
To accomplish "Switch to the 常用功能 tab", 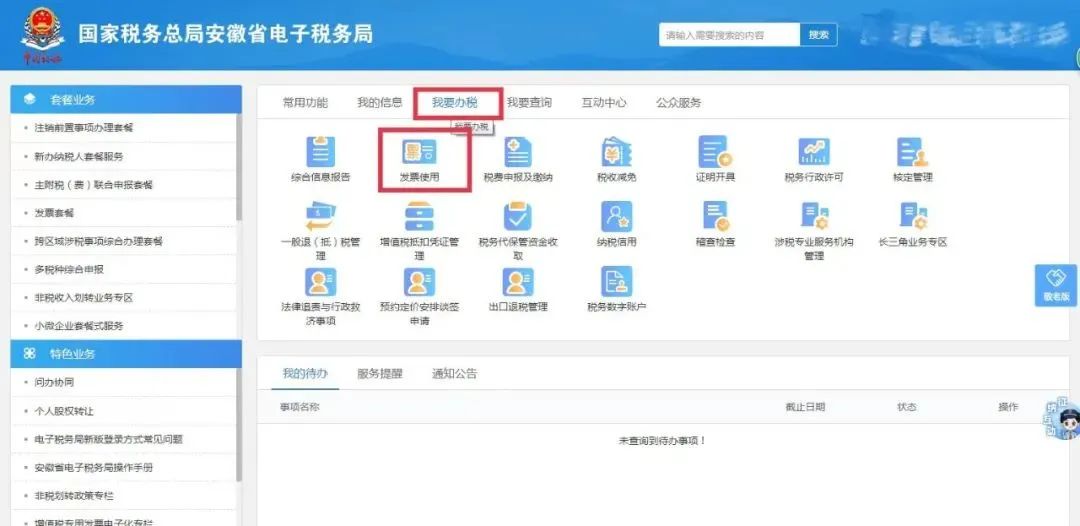I will click(x=305, y=103).
